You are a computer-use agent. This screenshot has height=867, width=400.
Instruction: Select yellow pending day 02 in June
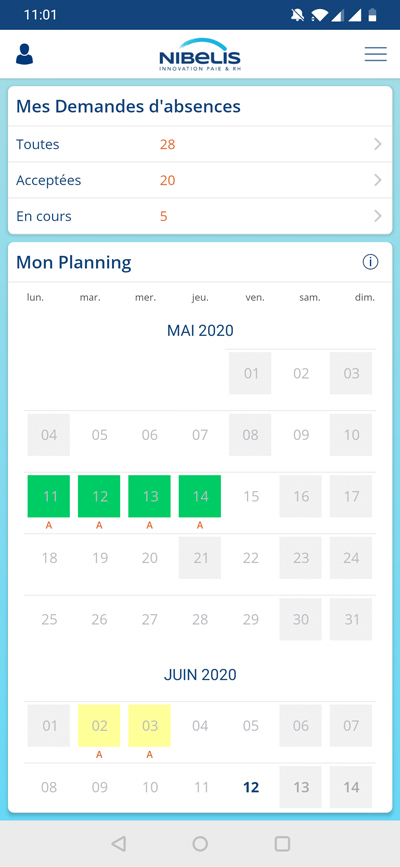(99, 725)
